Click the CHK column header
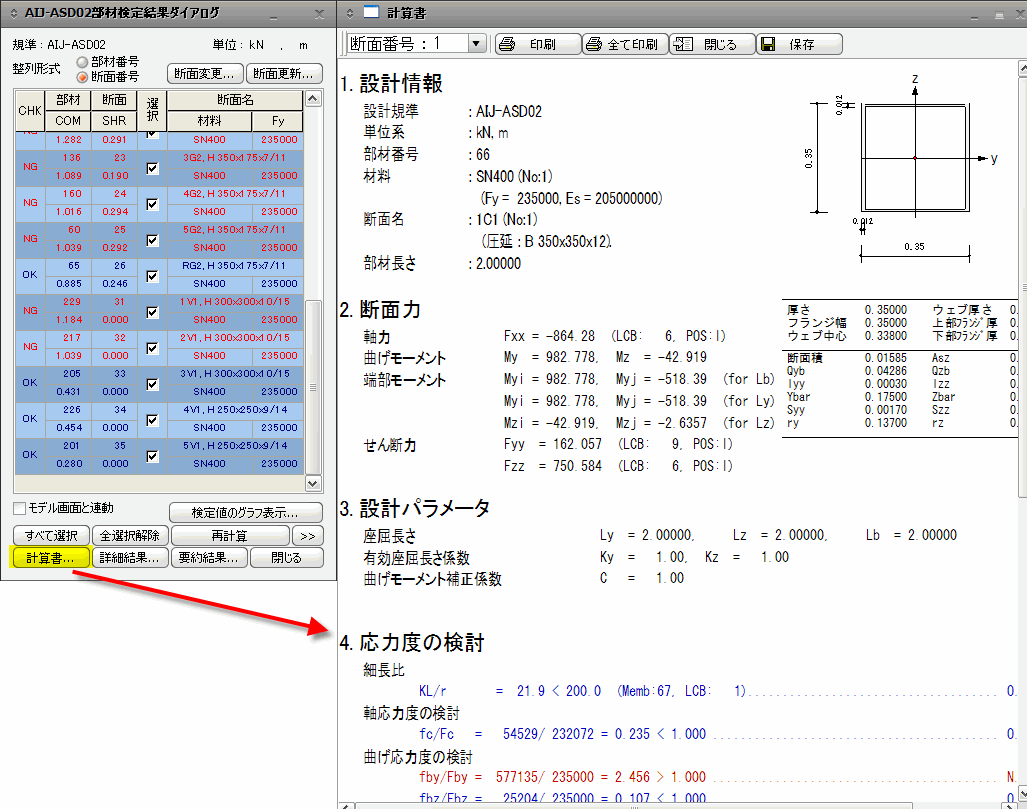 click(30, 111)
